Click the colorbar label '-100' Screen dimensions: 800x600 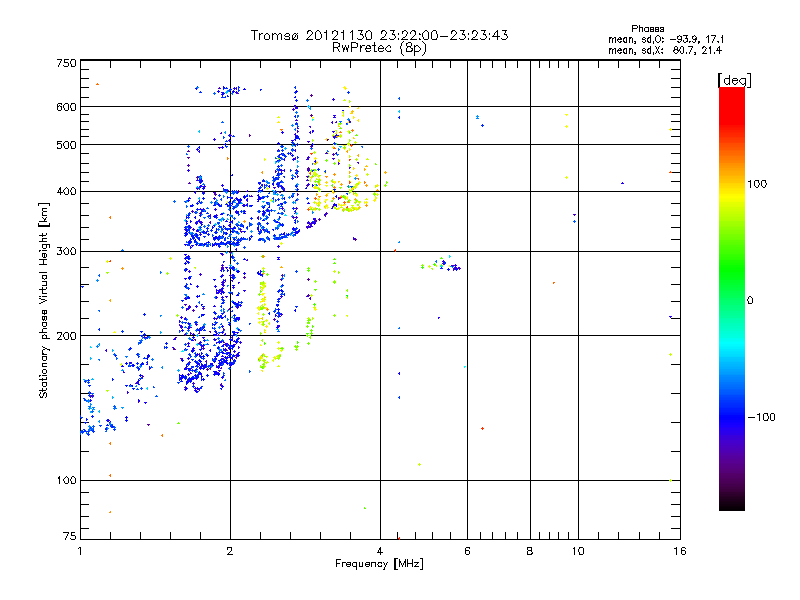pos(761,417)
